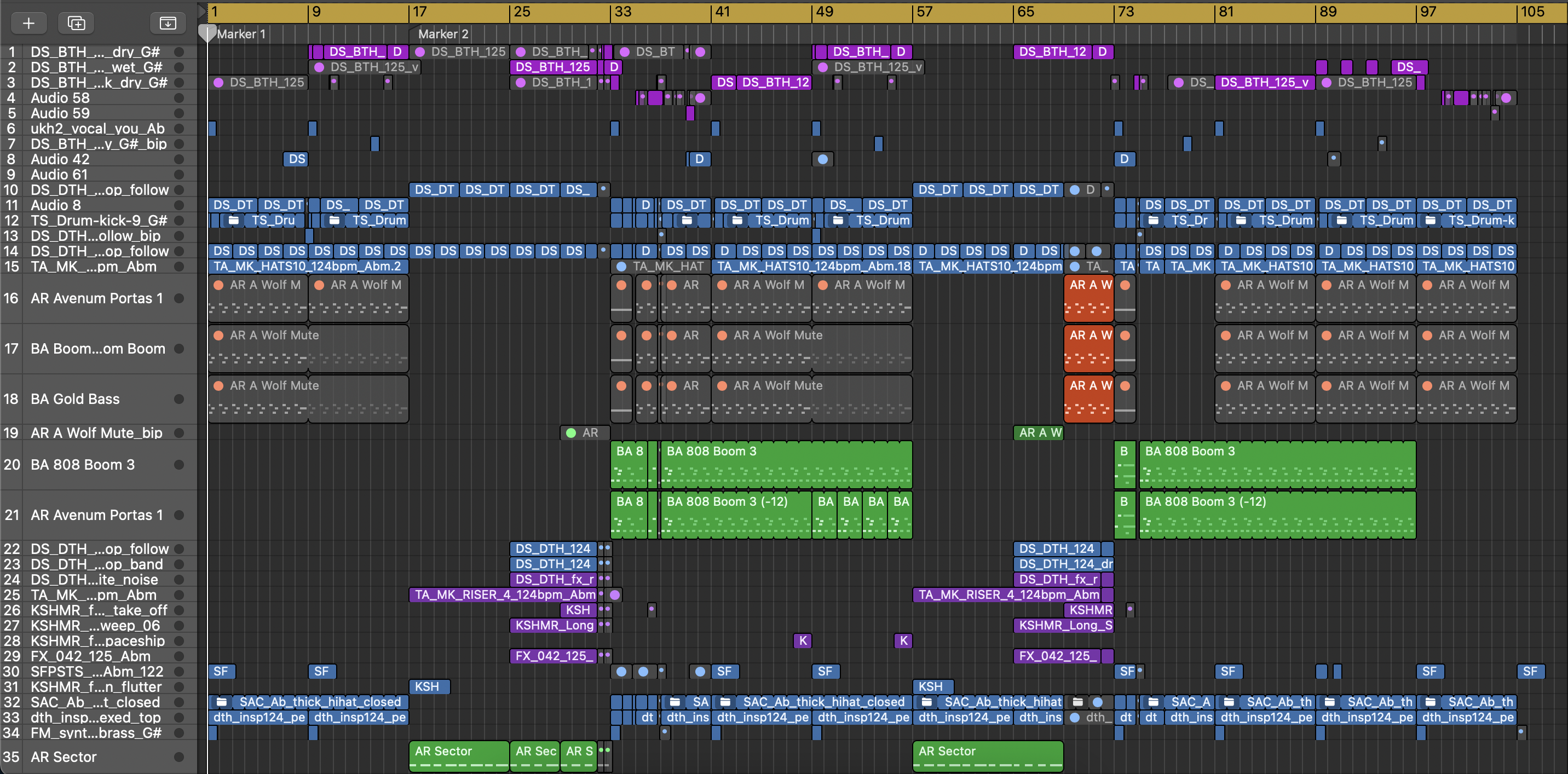Select the DS region on track 8 near bar 7
Viewport: 1568px width, 774px height.
click(296, 159)
